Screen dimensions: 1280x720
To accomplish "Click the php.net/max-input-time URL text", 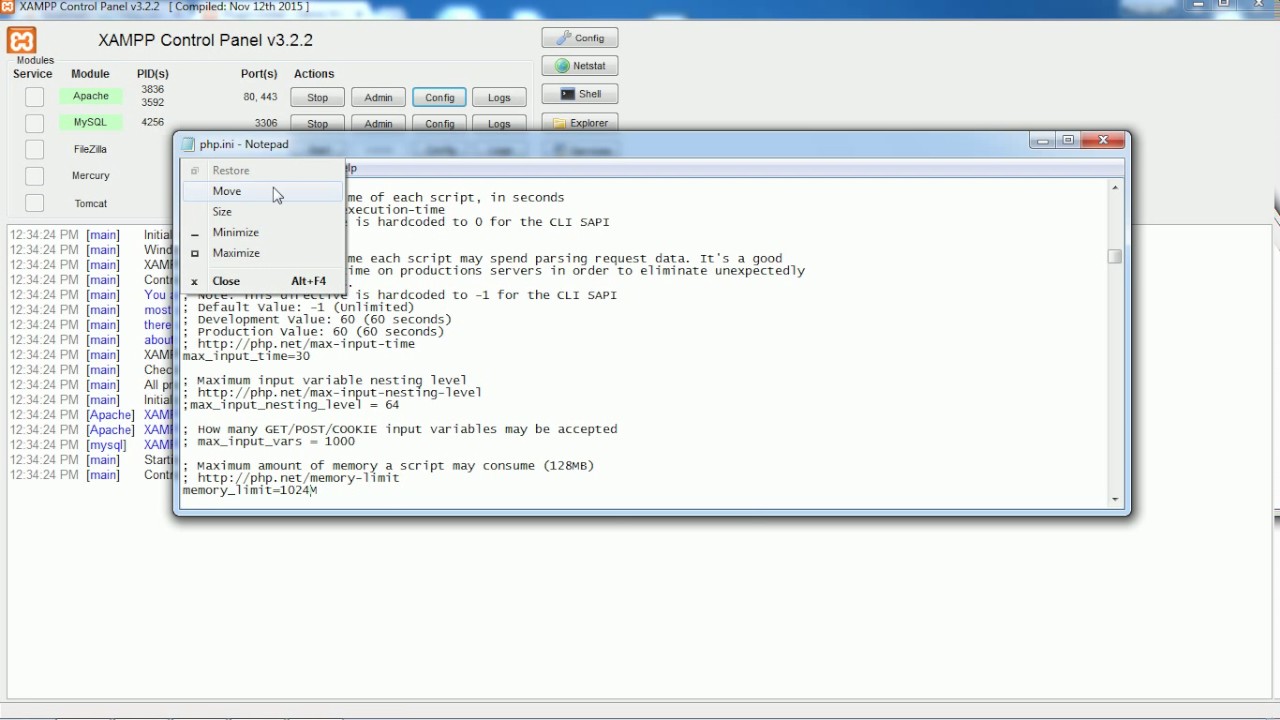I will pos(306,344).
